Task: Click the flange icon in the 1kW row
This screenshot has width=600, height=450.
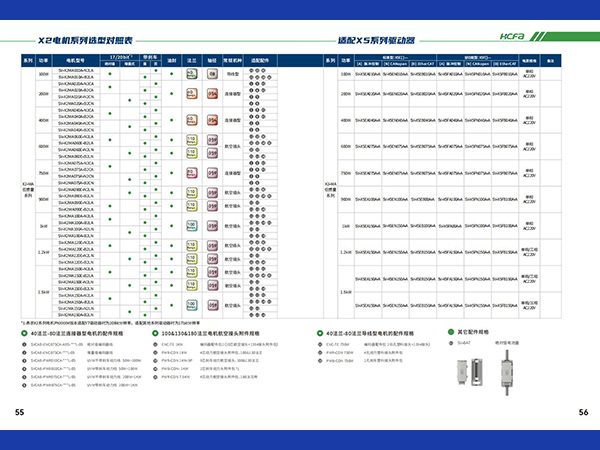Action: coord(192,226)
